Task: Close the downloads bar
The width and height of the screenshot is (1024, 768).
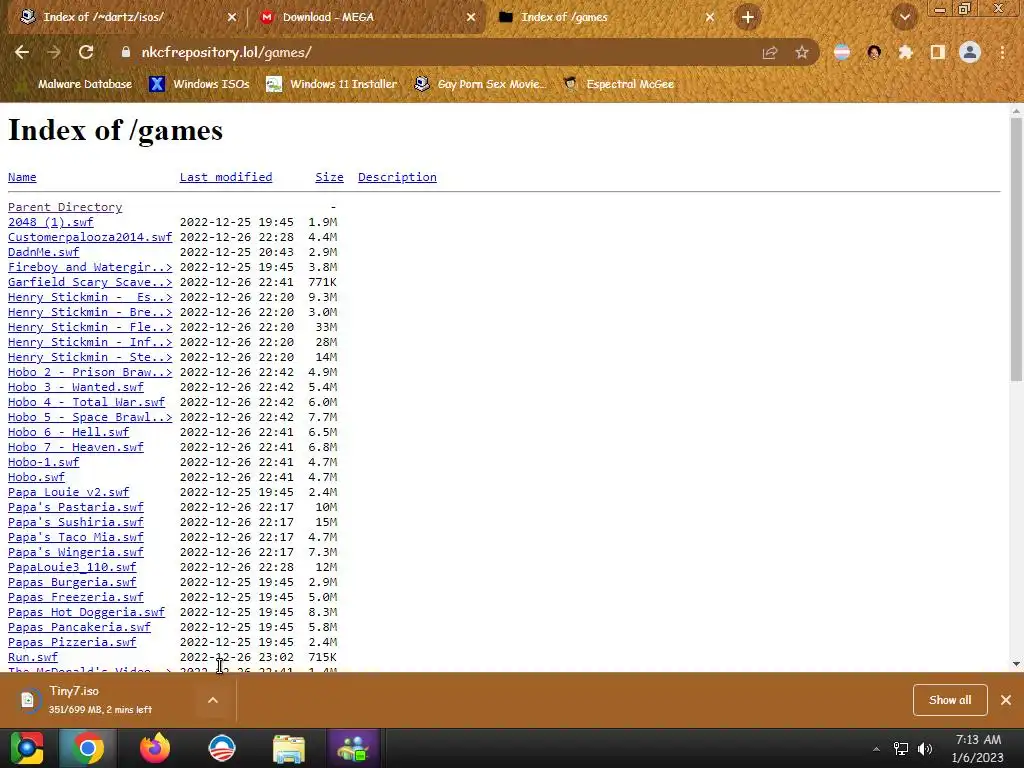Action: 1006,700
